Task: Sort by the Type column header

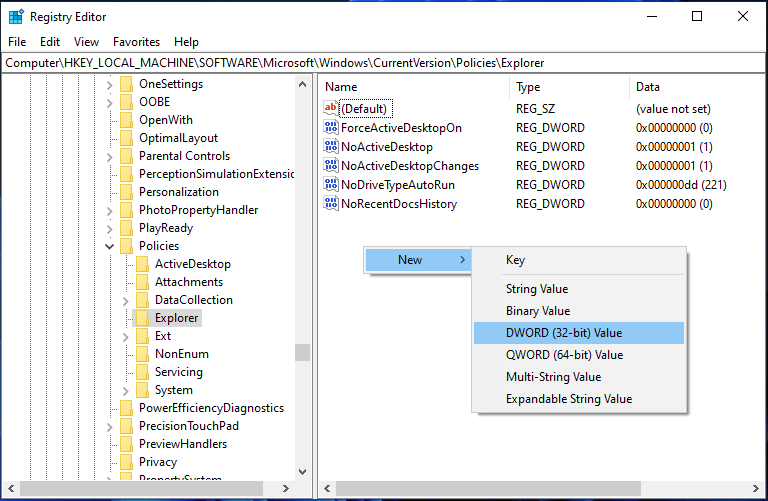Action: click(570, 87)
